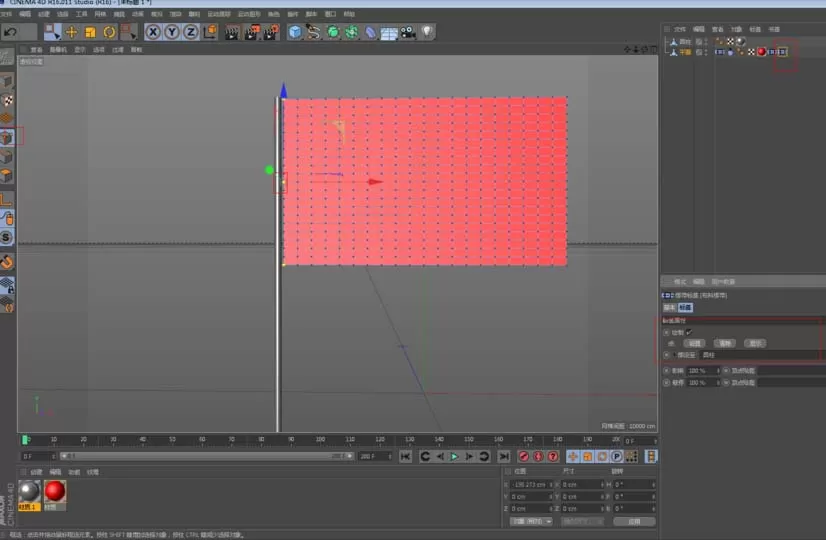Click the Show button in tag properties
Screen dimensions: 826x540
[755, 343]
